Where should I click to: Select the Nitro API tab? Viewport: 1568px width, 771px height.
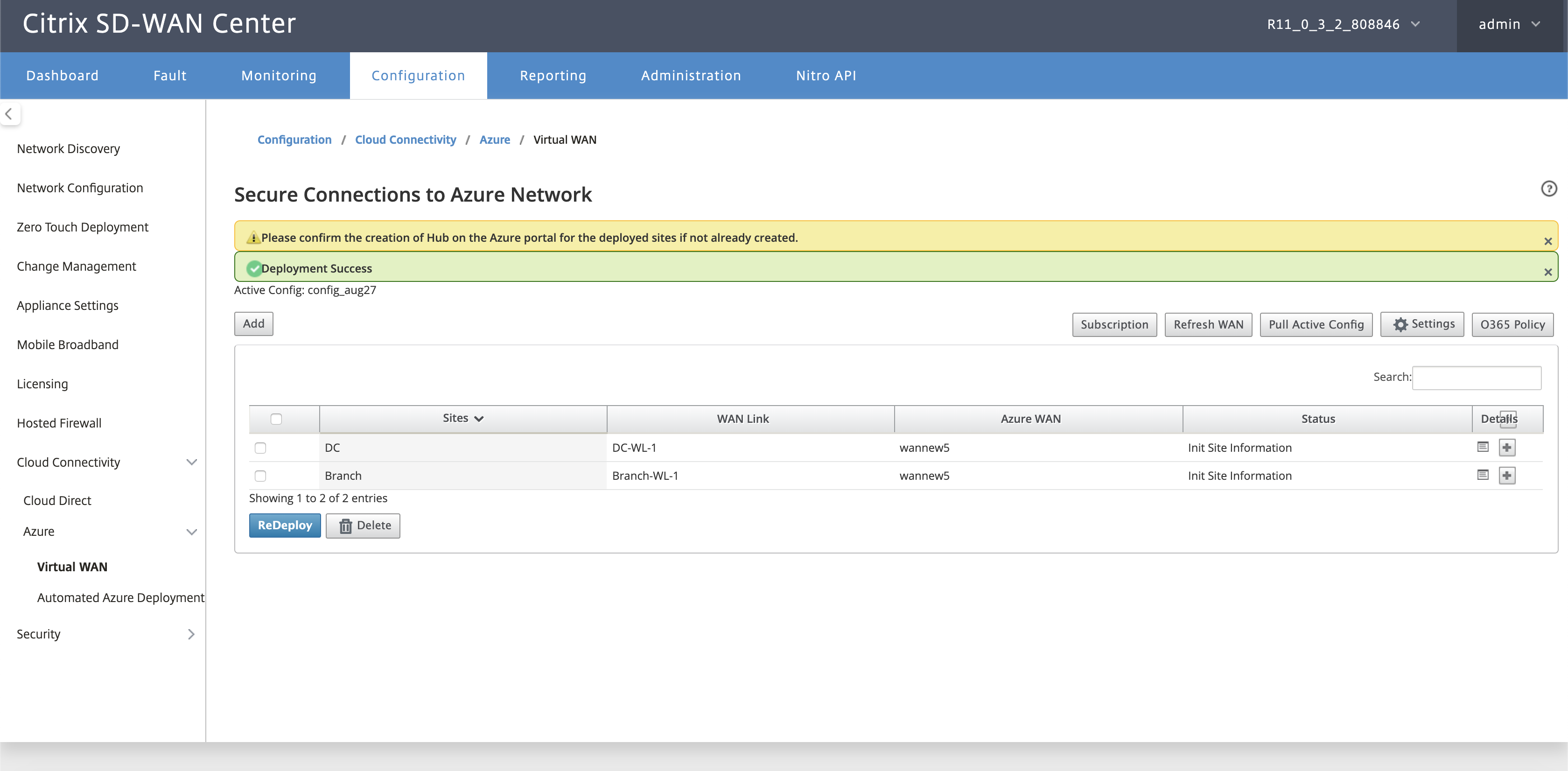pos(826,76)
